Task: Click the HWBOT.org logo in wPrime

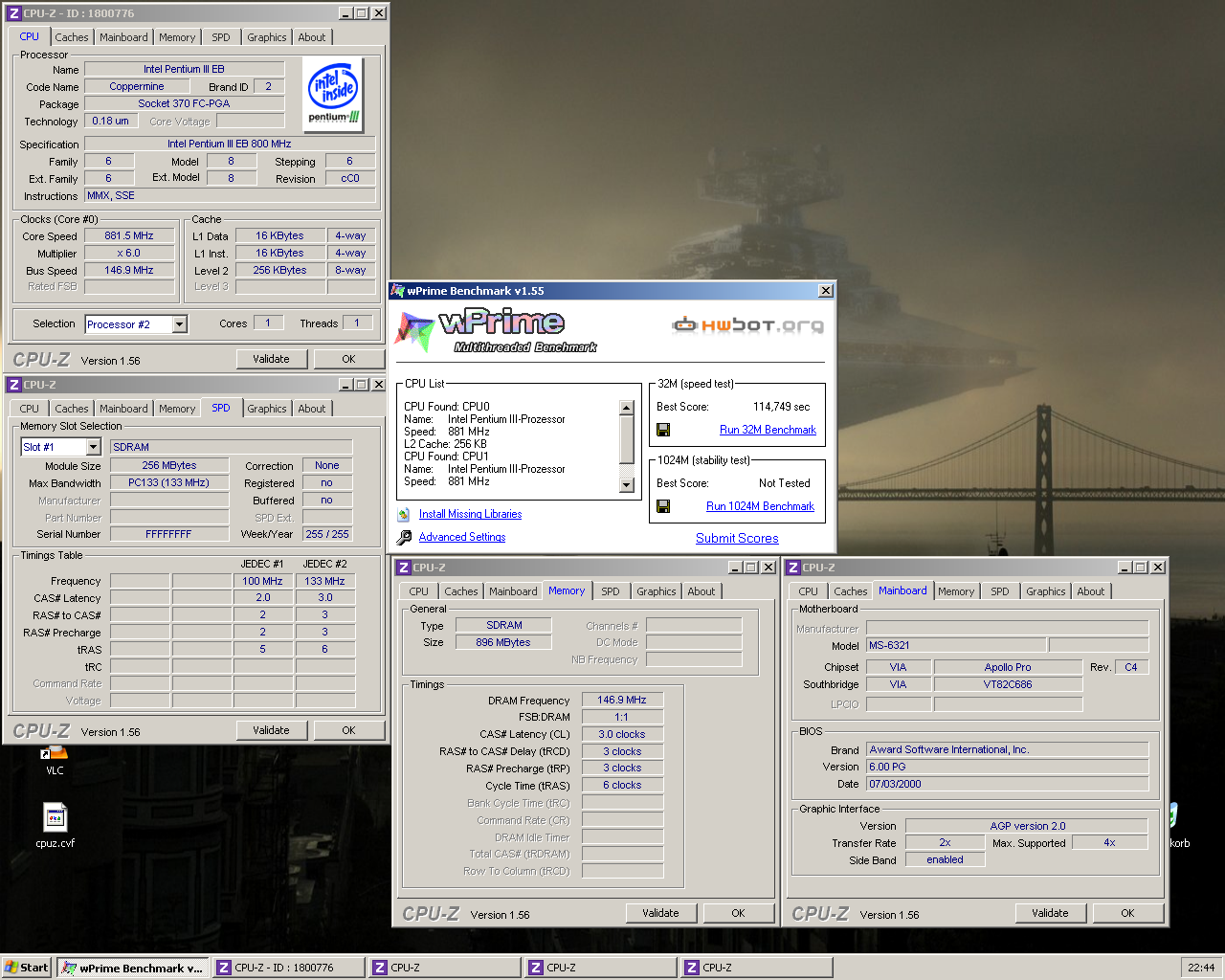Action: [747, 324]
